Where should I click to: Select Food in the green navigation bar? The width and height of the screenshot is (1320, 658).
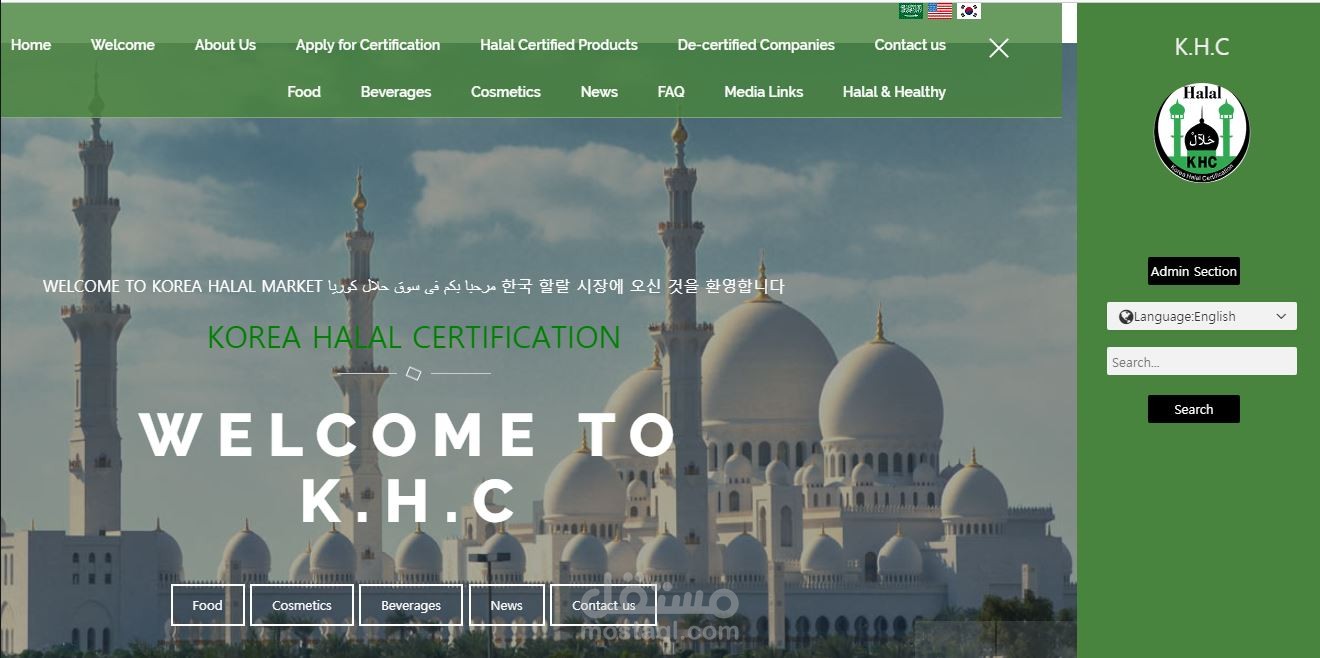coord(304,92)
